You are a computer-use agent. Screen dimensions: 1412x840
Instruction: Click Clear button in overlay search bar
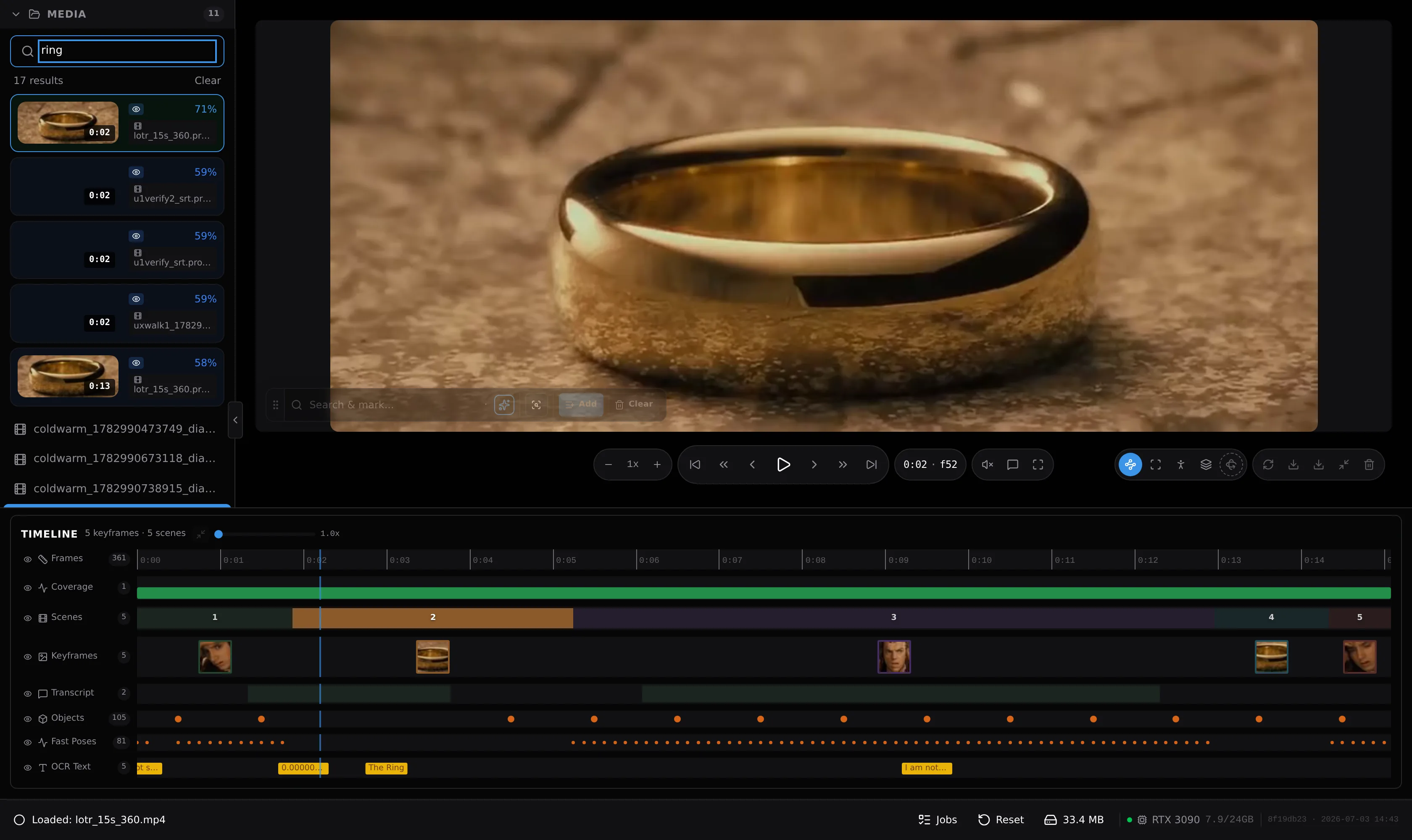635,404
